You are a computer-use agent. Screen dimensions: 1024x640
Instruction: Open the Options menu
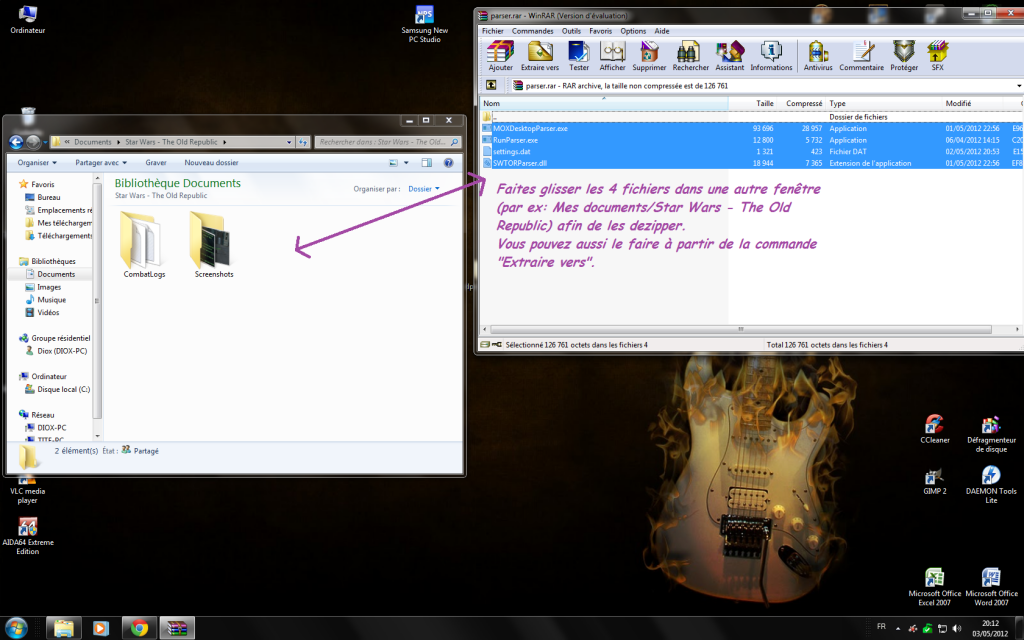[633, 31]
